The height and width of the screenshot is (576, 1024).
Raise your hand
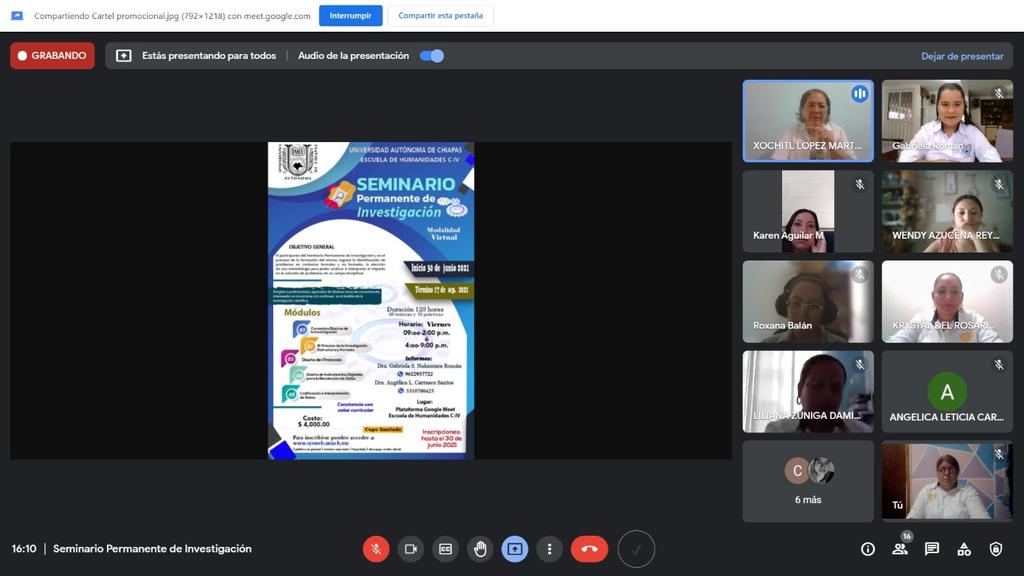480,549
